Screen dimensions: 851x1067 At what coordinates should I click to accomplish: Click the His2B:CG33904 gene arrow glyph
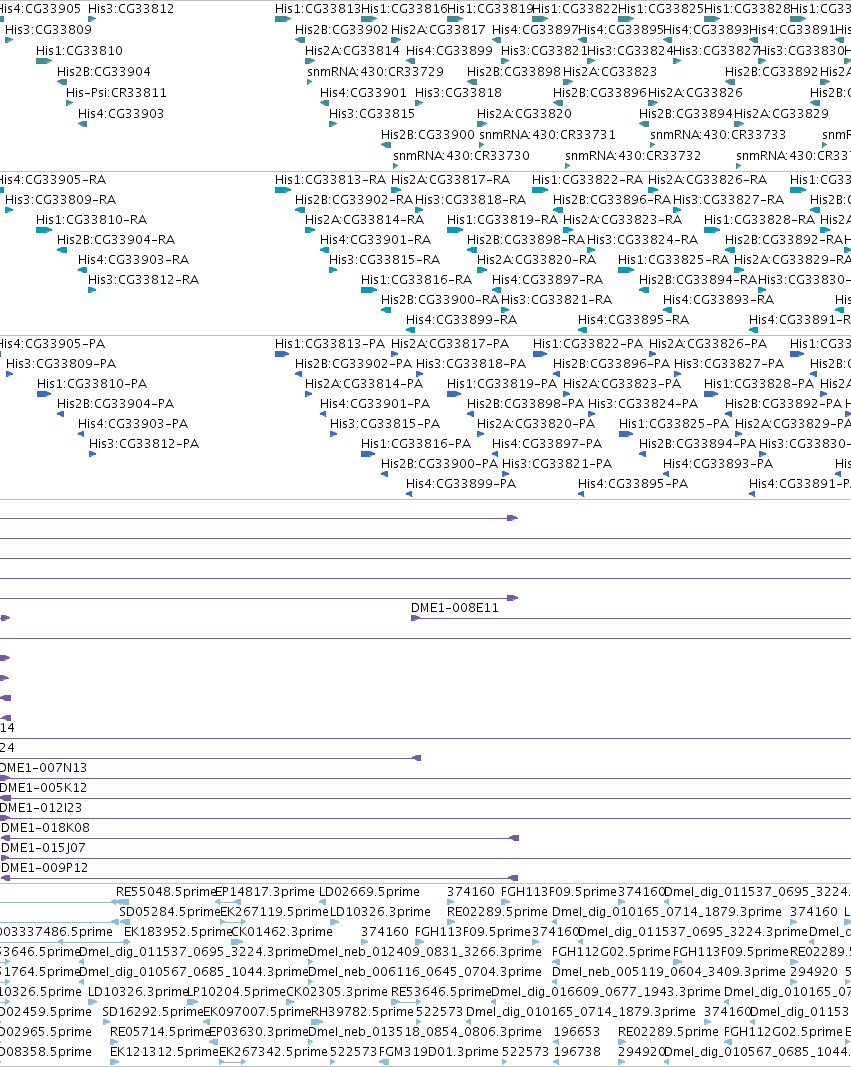pyautogui.click(x=62, y=82)
